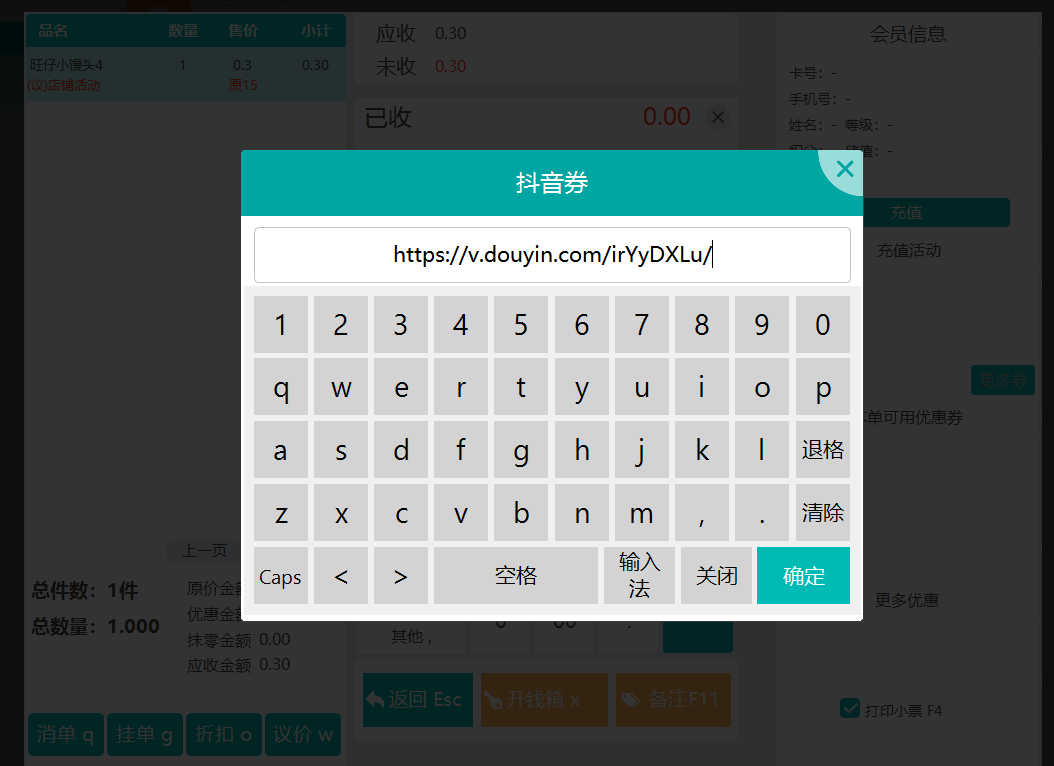This screenshot has width=1054, height=766.
Task: Hit the 清除 clear key
Action: pyautogui.click(x=823, y=513)
